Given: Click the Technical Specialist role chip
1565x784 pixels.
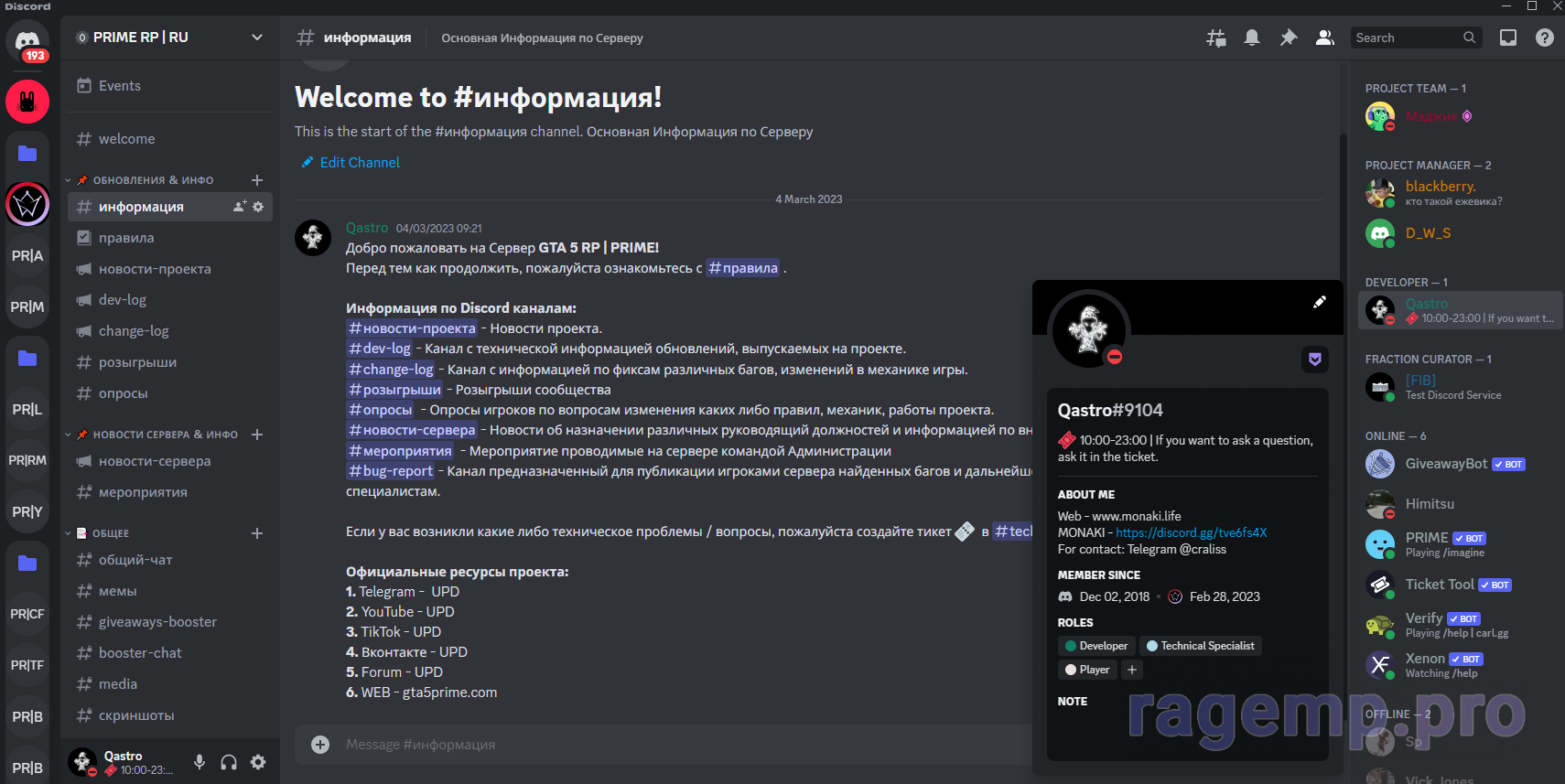Looking at the screenshot, I should 1201,646.
